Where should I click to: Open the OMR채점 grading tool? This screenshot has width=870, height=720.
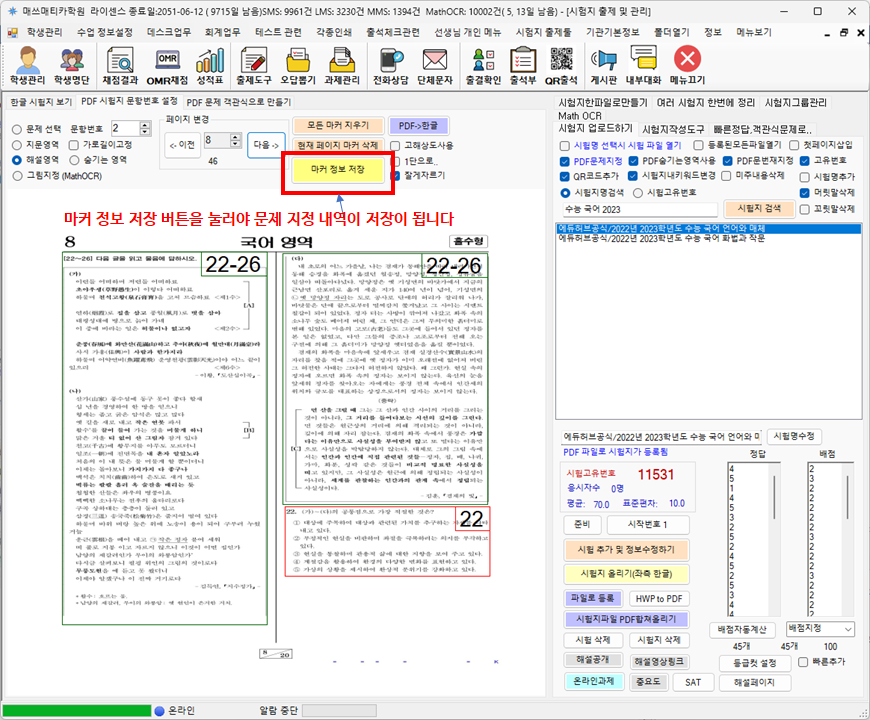[x=167, y=65]
